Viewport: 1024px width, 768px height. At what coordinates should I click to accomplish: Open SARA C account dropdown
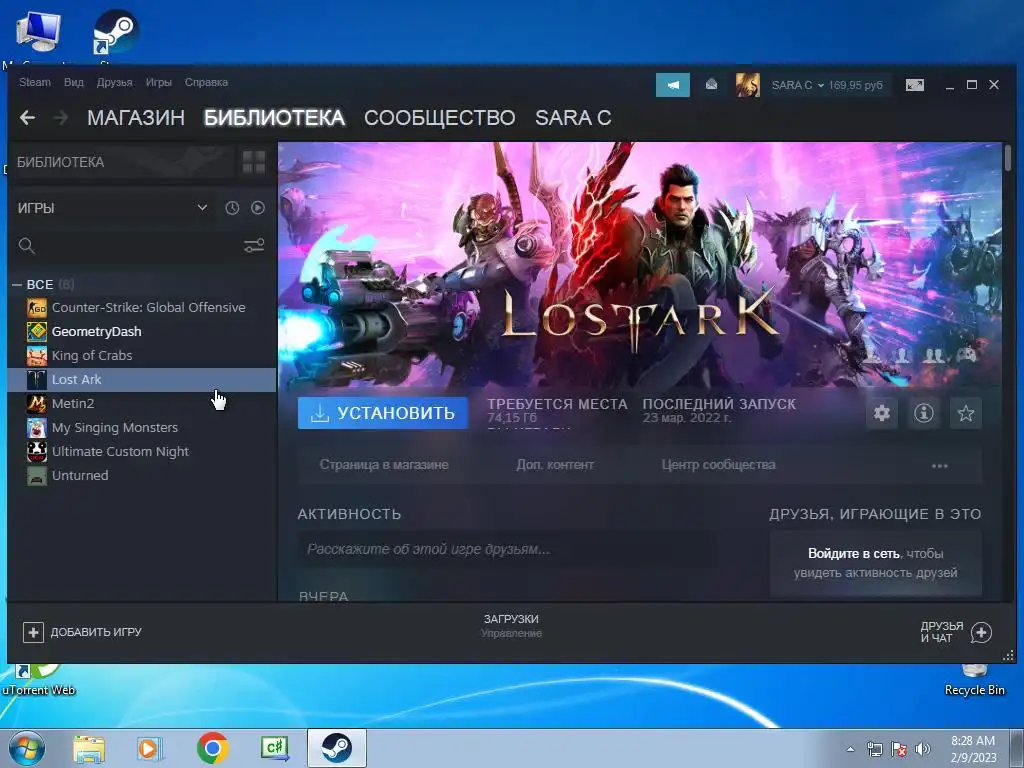click(797, 86)
